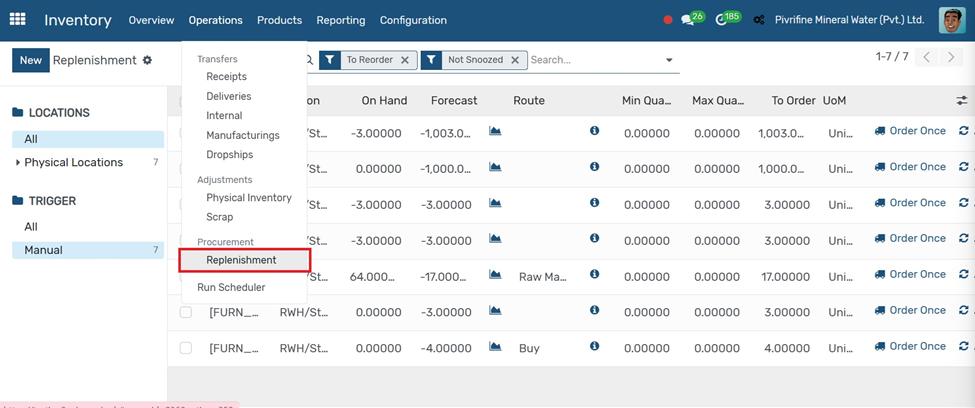Open the apps grid home menu
The width and height of the screenshot is (975, 408).
[x=17, y=19]
